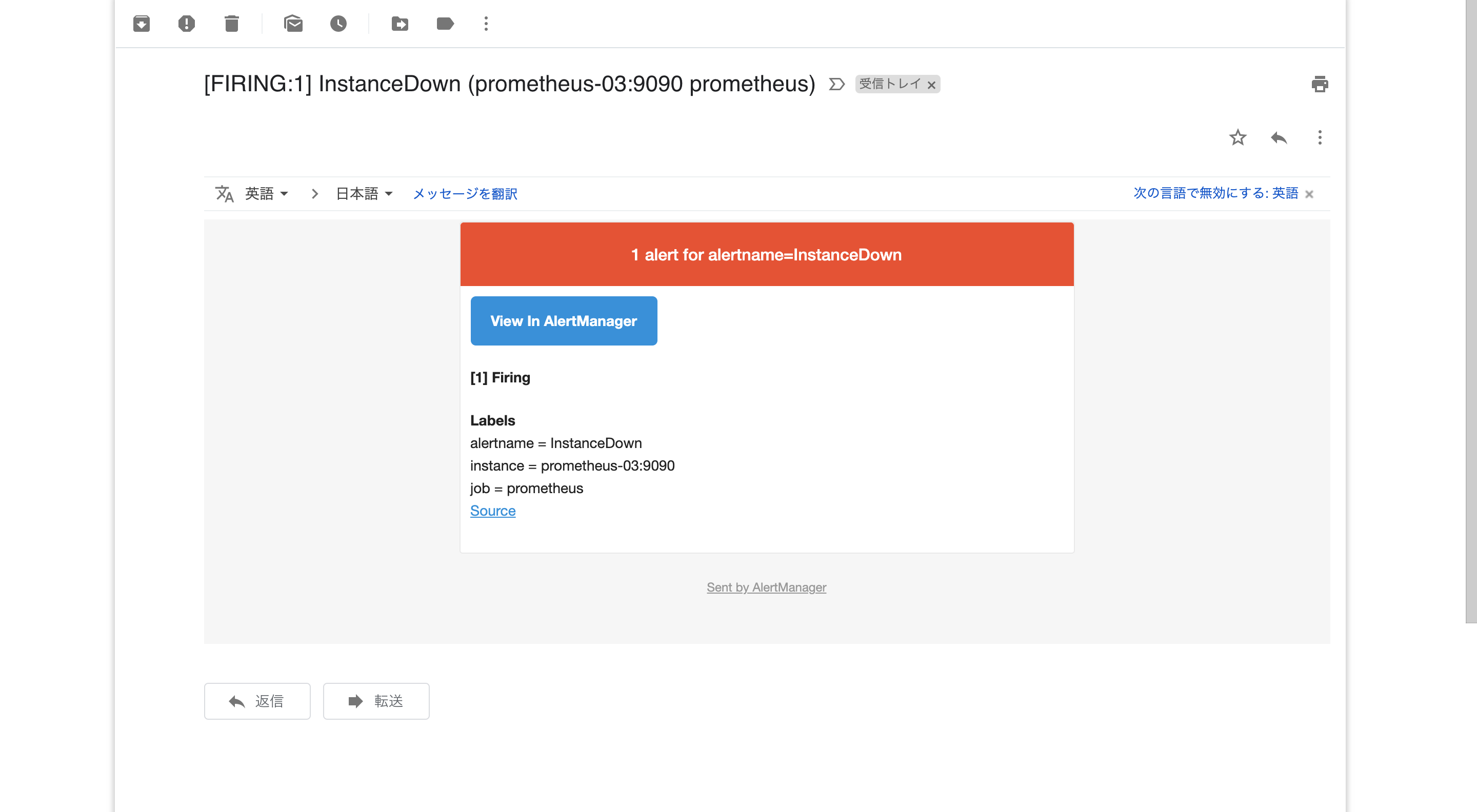The width and height of the screenshot is (1477, 812).
Task: Mark the message as unread
Action: point(293,24)
